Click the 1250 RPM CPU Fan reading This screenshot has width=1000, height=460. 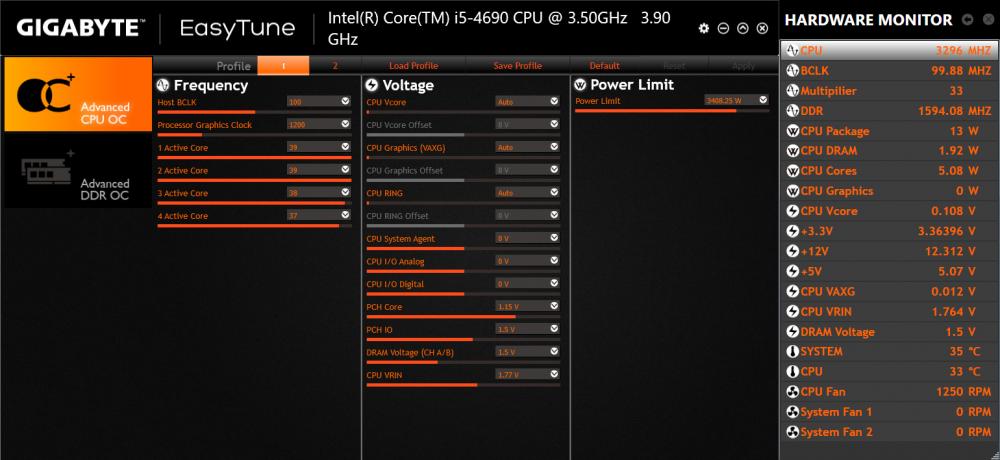tap(964, 392)
